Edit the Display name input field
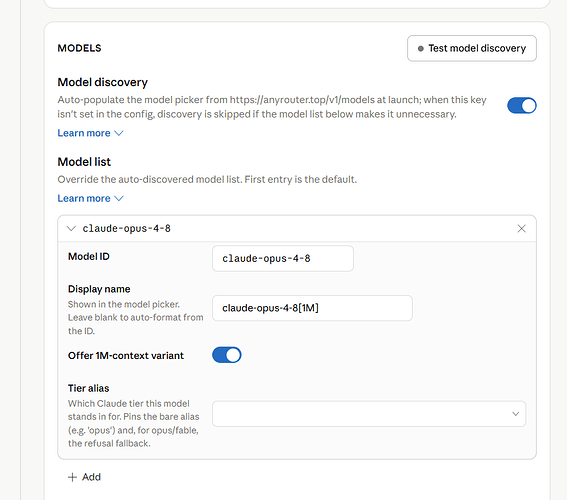 click(312, 308)
